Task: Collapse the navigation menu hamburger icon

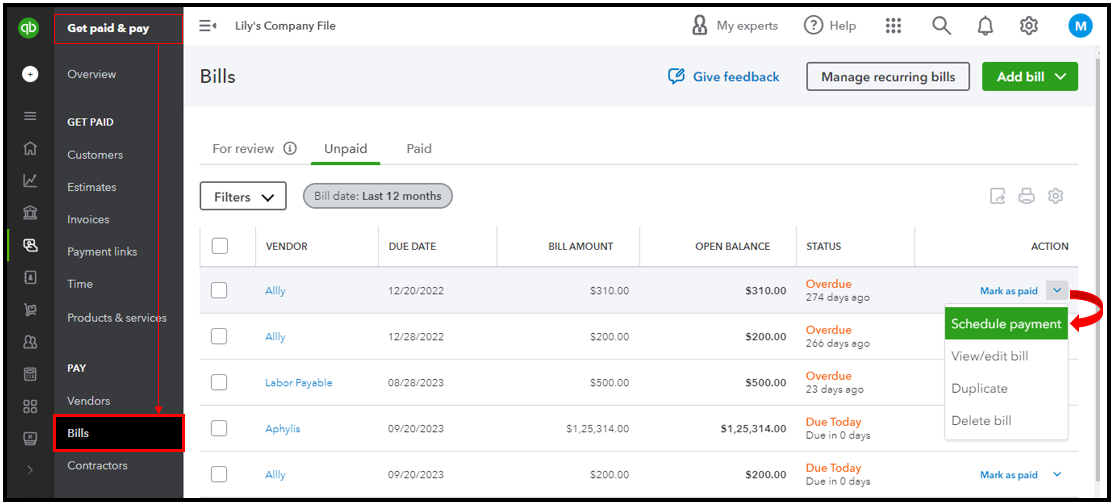Action: tap(208, 26)
